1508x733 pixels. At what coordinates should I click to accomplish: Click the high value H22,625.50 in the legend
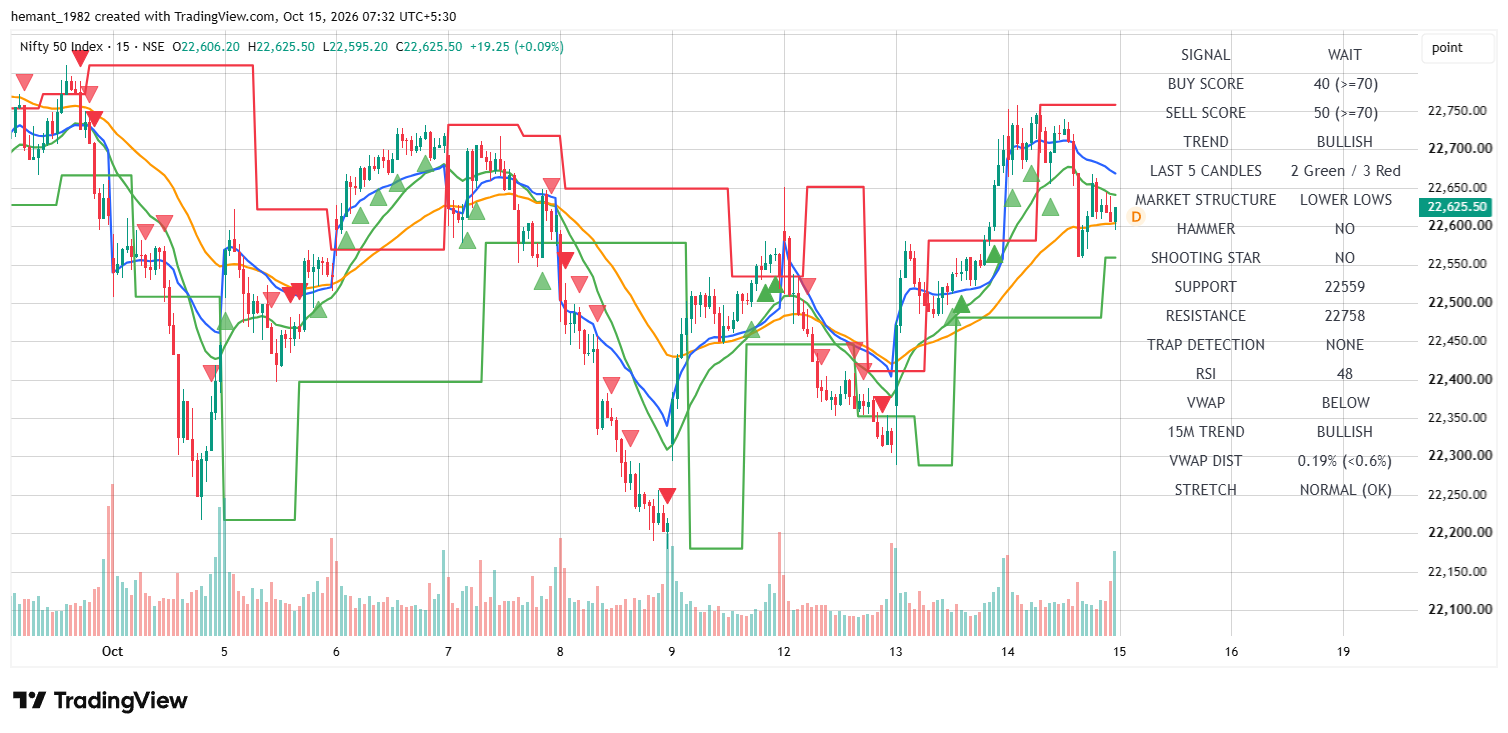tap(282, 46)
